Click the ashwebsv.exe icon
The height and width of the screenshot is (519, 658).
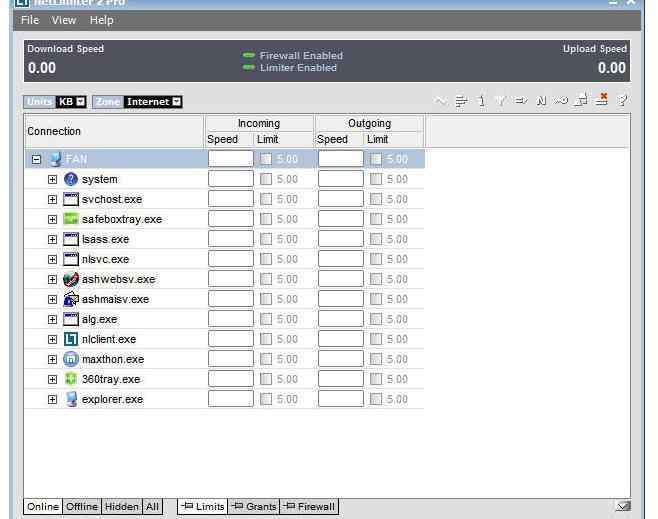71,279
